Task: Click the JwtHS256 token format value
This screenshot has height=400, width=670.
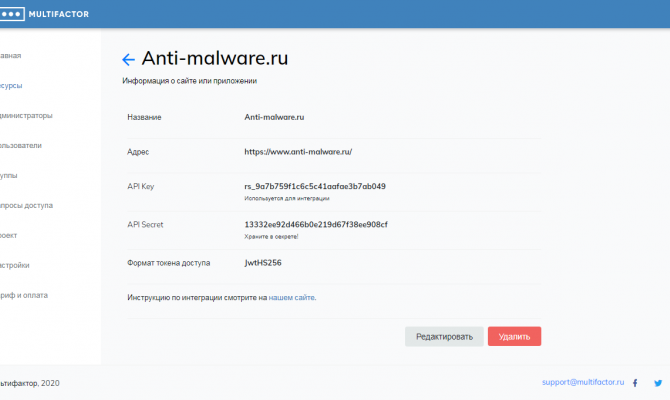Action: (263, 263)
